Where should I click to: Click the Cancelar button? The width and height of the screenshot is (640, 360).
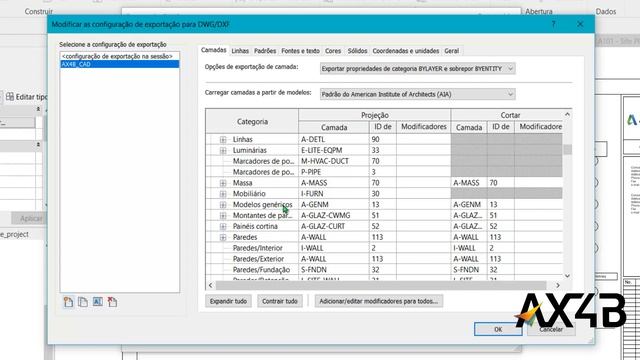coord(551,329)
